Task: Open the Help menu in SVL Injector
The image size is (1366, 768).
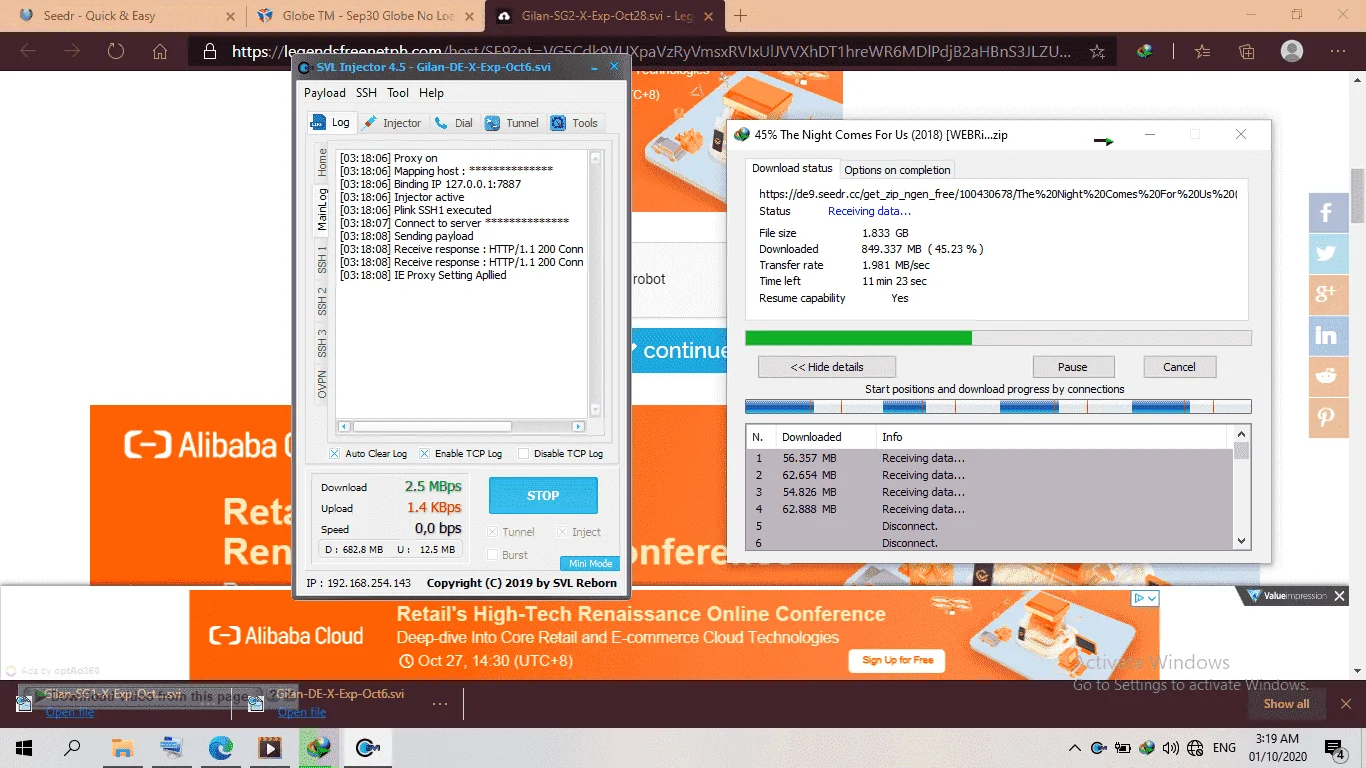Action: (x=431, y=93)
